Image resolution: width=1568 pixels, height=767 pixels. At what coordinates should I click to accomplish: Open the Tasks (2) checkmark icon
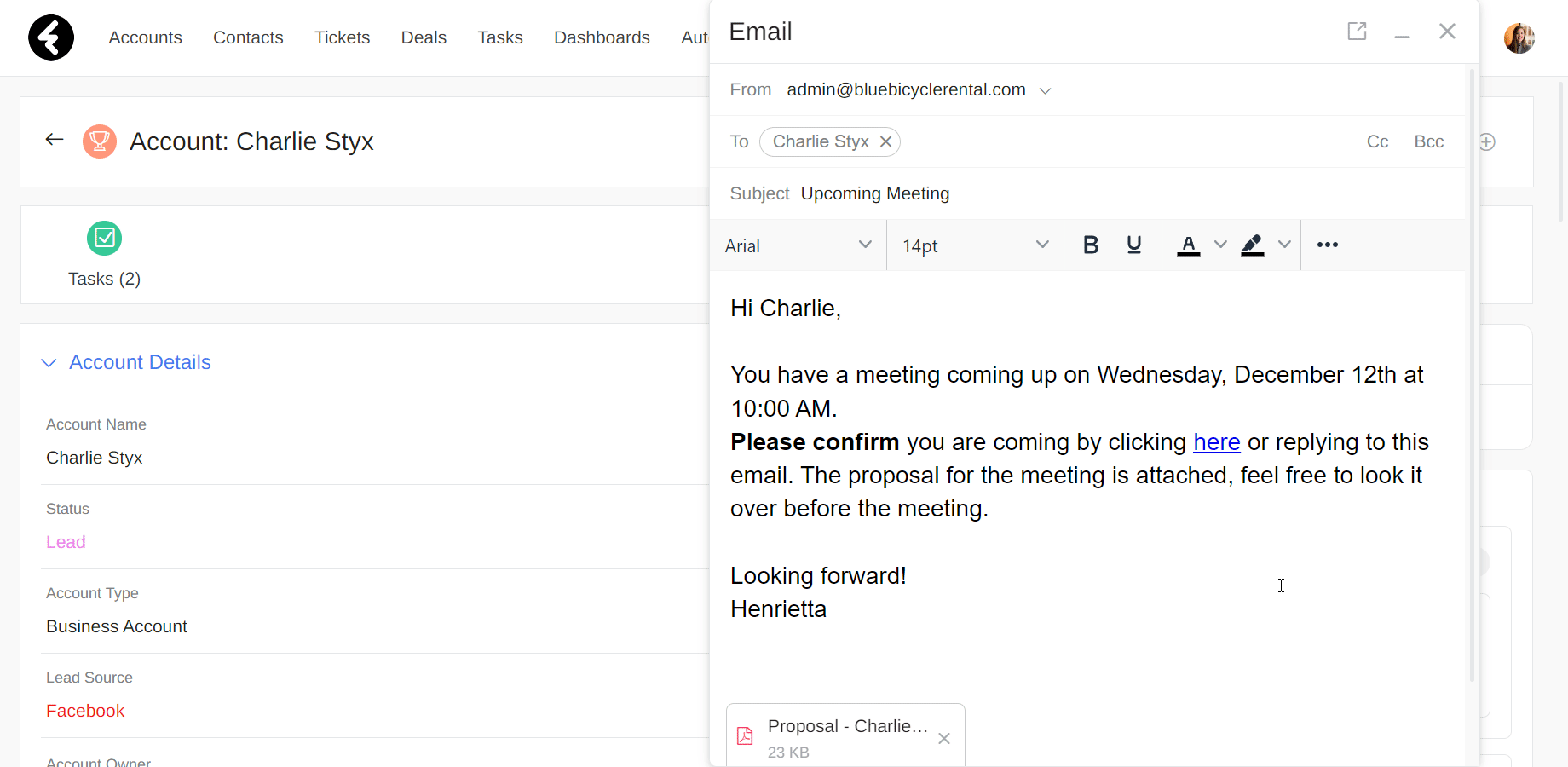coord(104,238)
